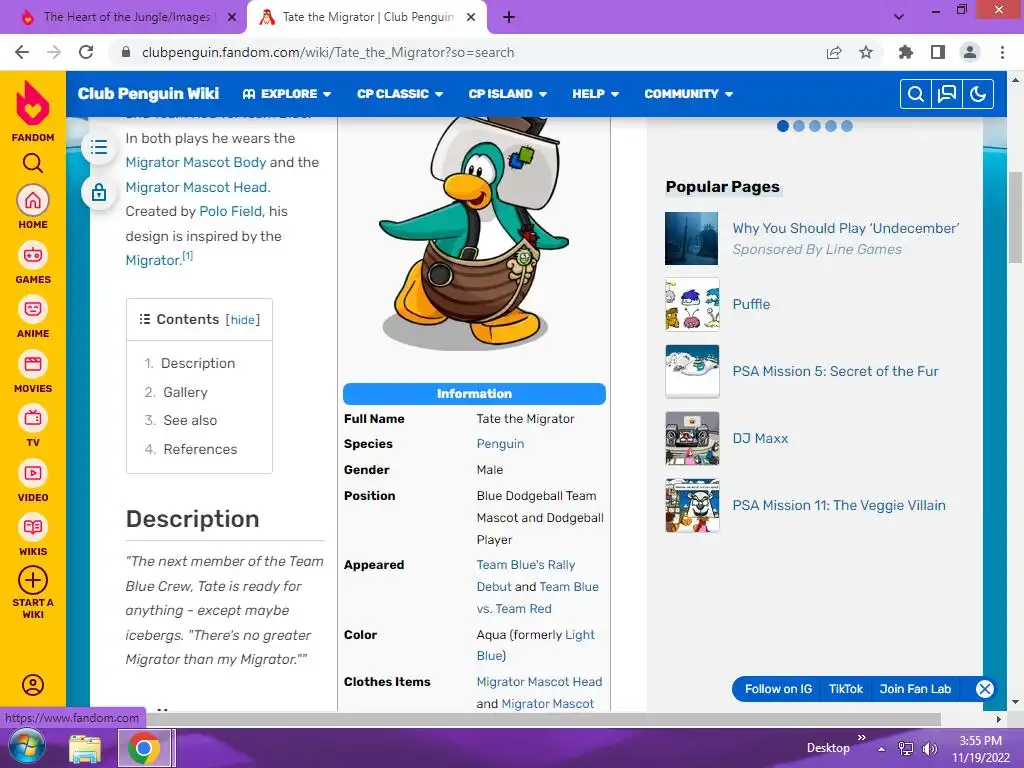Open the Migrator Mascot Body link

pyautogui.click(x=196, y=162)
